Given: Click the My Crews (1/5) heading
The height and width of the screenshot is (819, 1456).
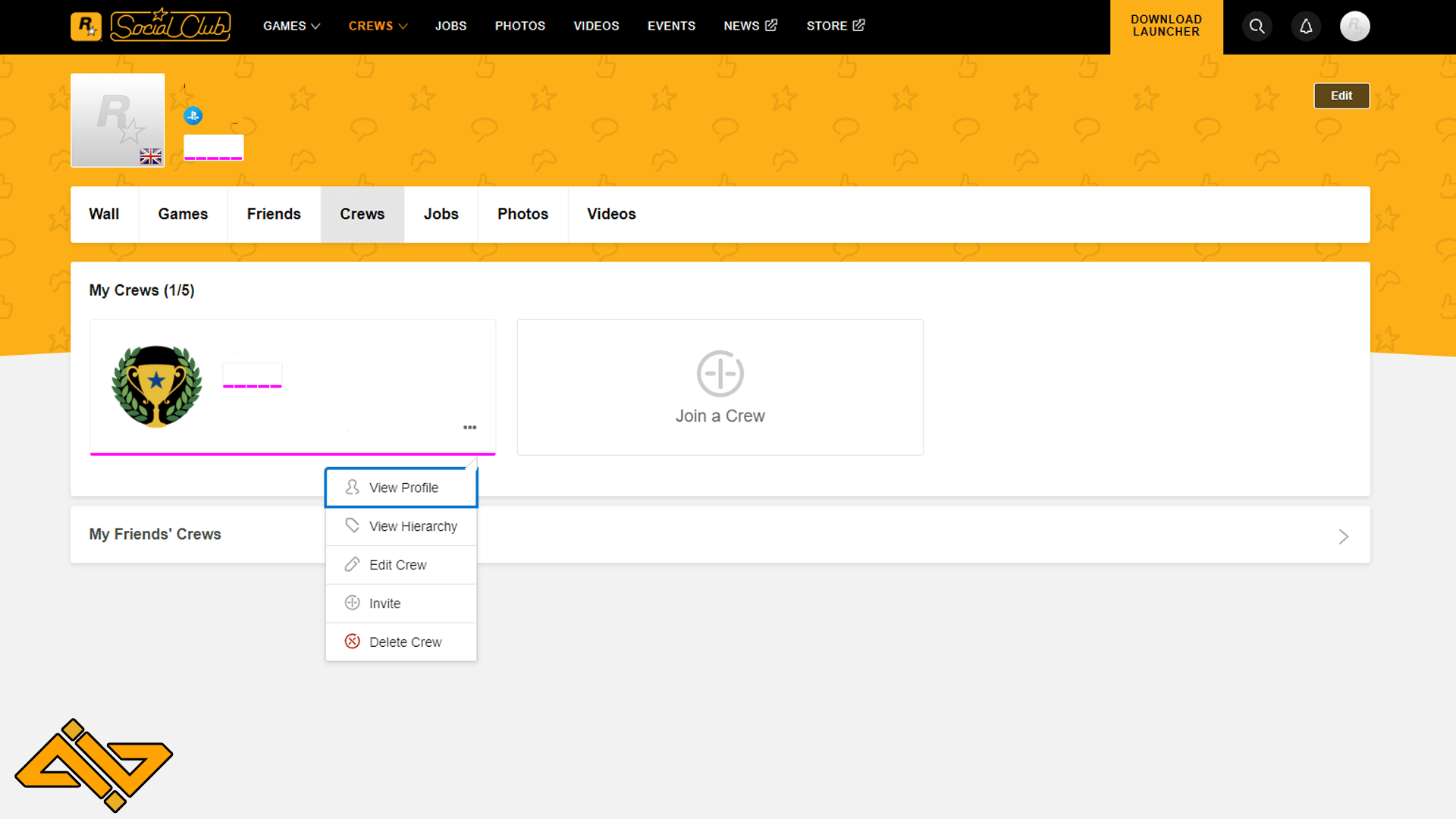Looking at the screenshot, I should [142, 290].
